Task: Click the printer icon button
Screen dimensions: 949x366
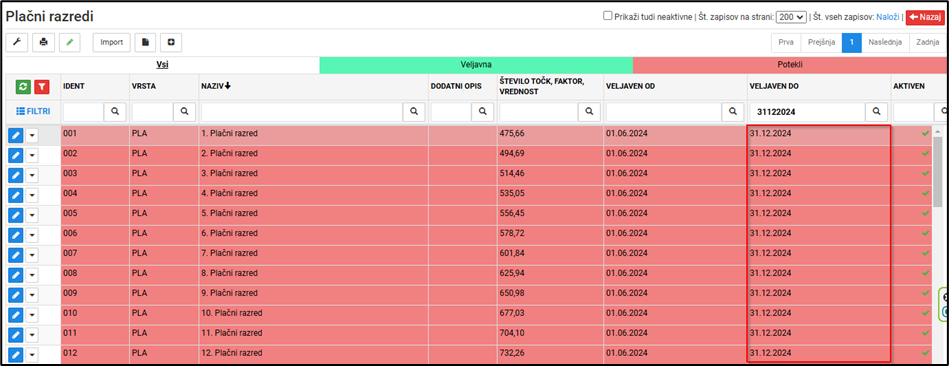Action: pyautogui.click(x=43, y=42)
